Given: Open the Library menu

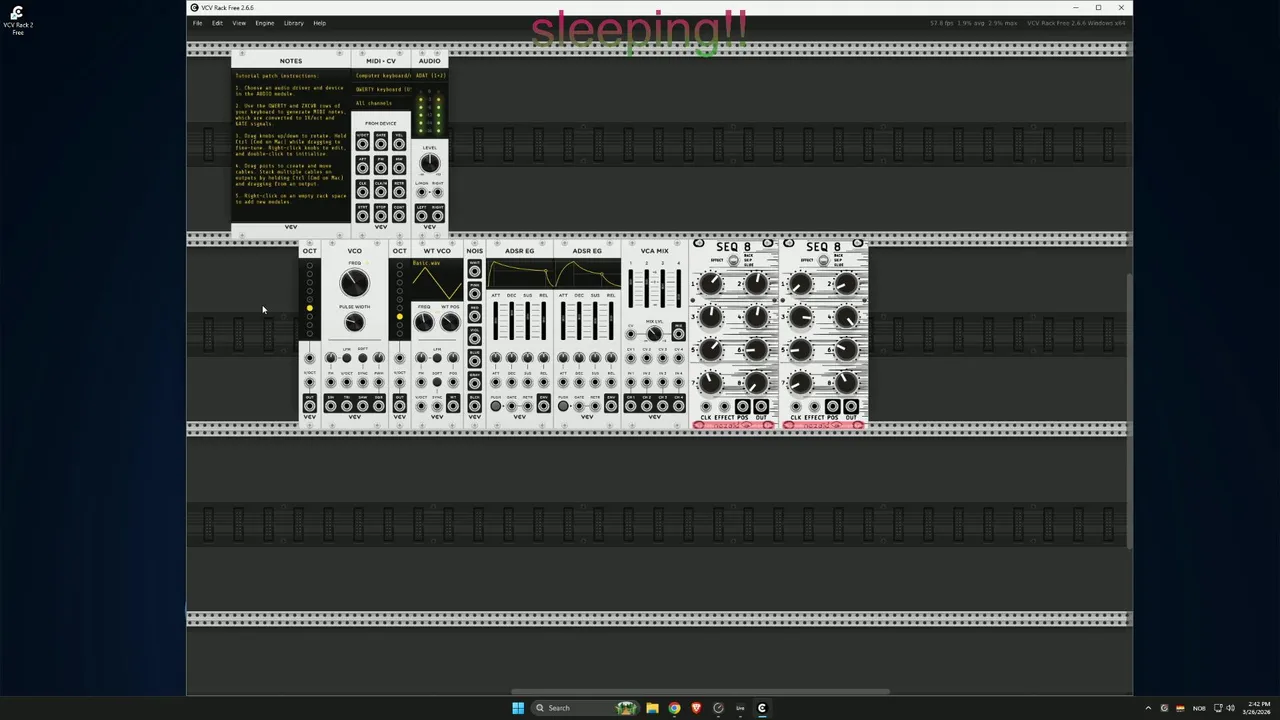Looking at the screenshot, I should (x=293, y=23).
